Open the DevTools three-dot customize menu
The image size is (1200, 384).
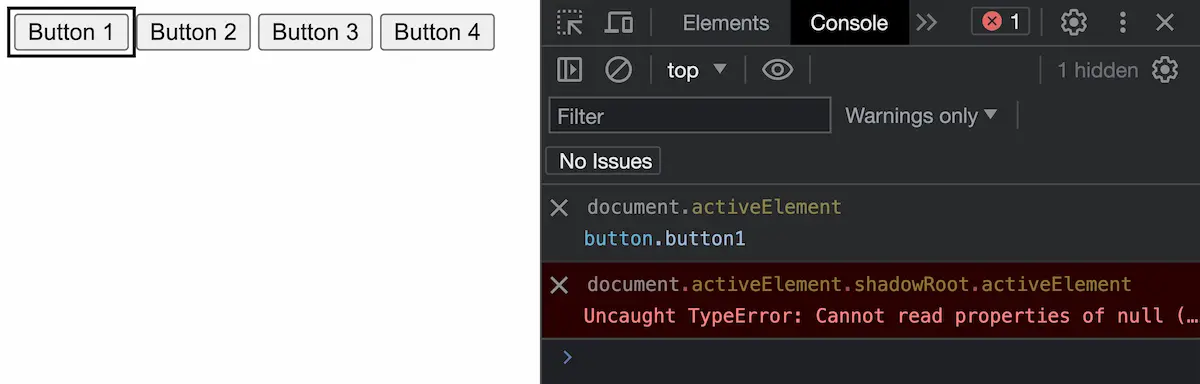pos(1123,22)
